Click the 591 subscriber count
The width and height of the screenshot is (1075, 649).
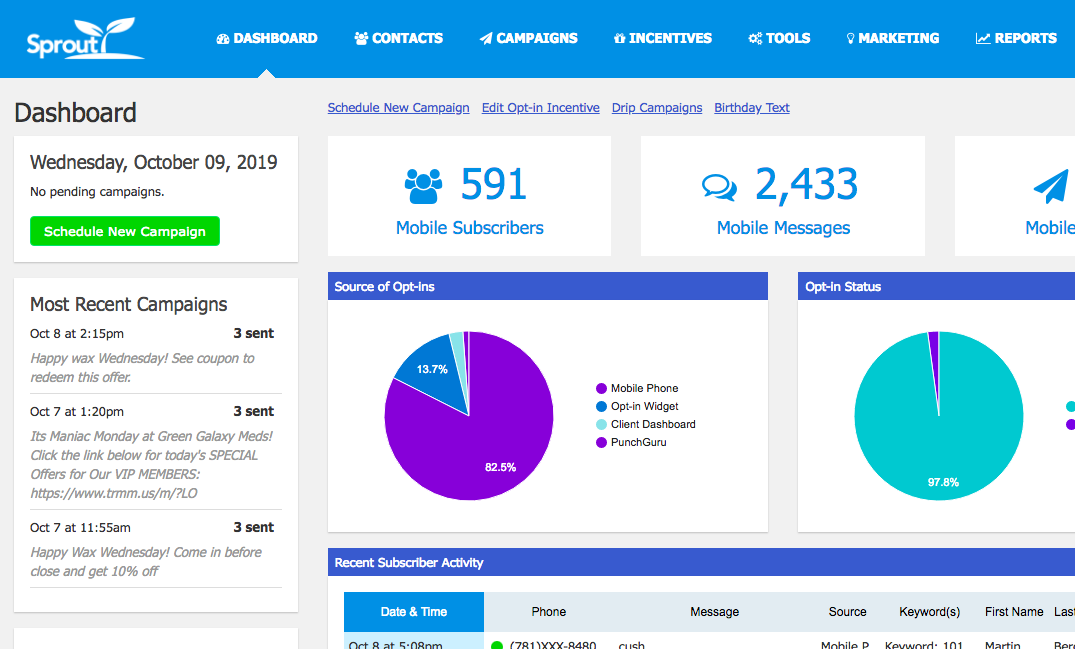[x=494, y=184]
